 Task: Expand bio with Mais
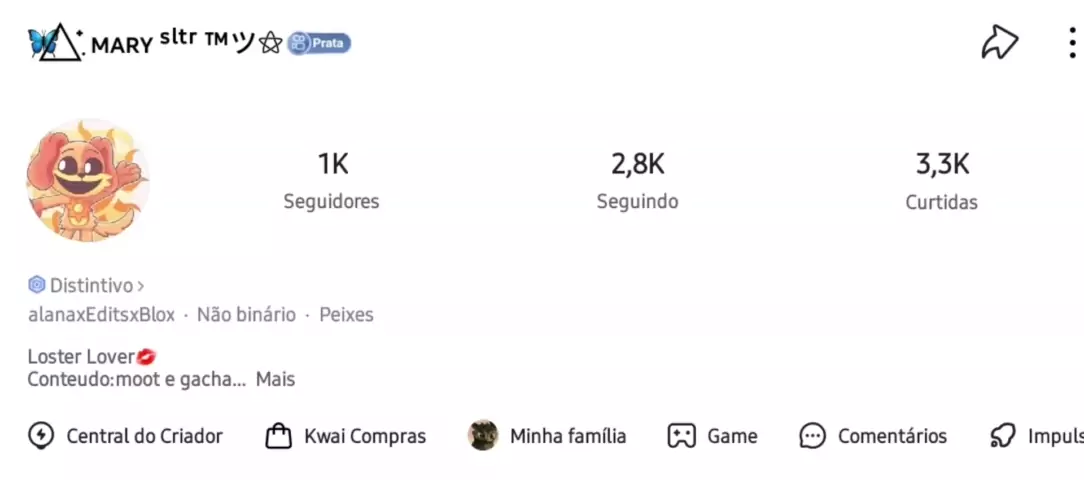point(275,379)
